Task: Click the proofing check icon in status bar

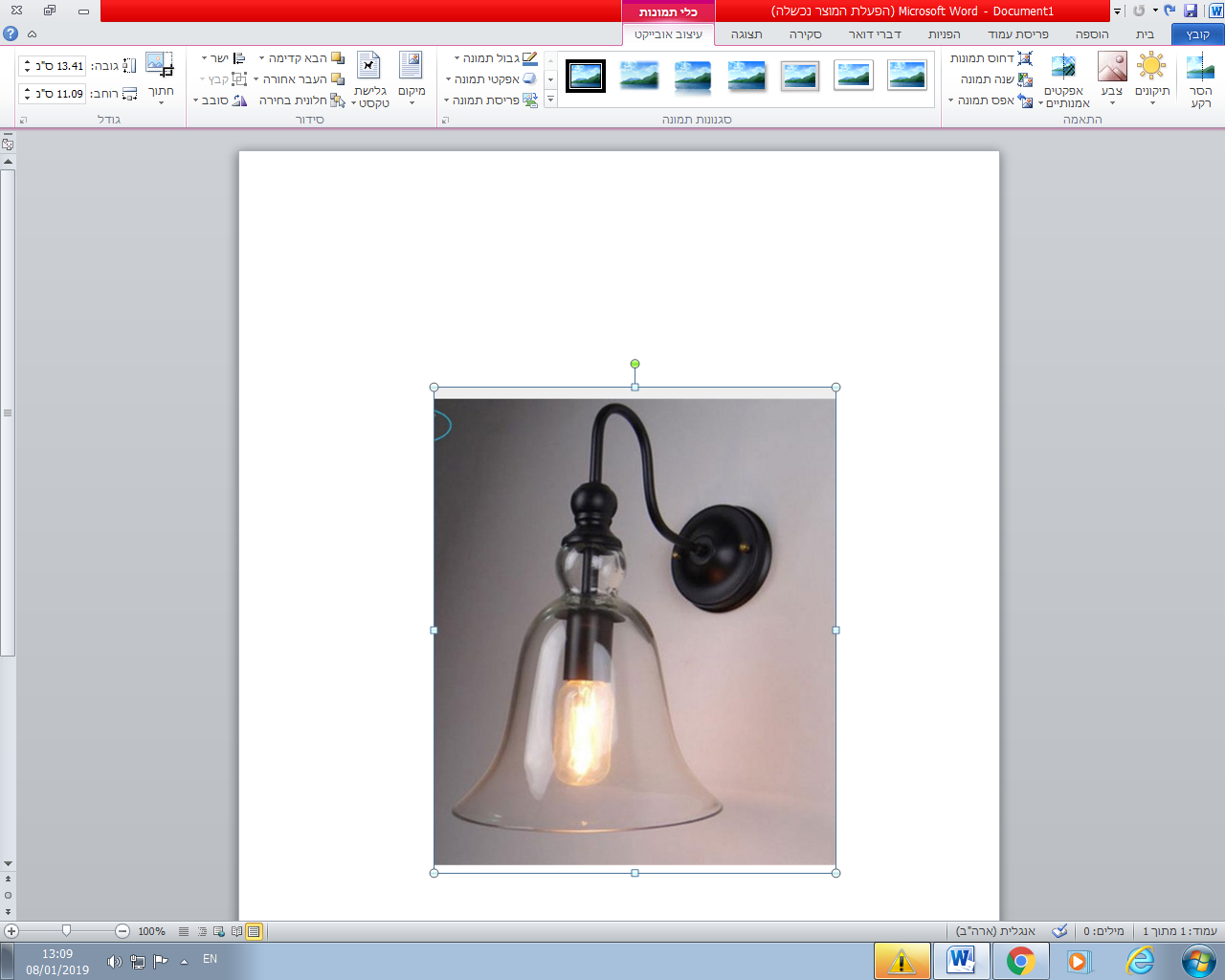Action: pos(1059,931)
